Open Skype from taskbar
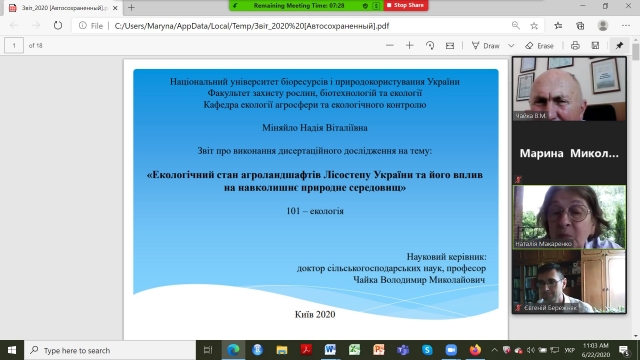This screenshot has width=640, height=360. pos(427,350)
